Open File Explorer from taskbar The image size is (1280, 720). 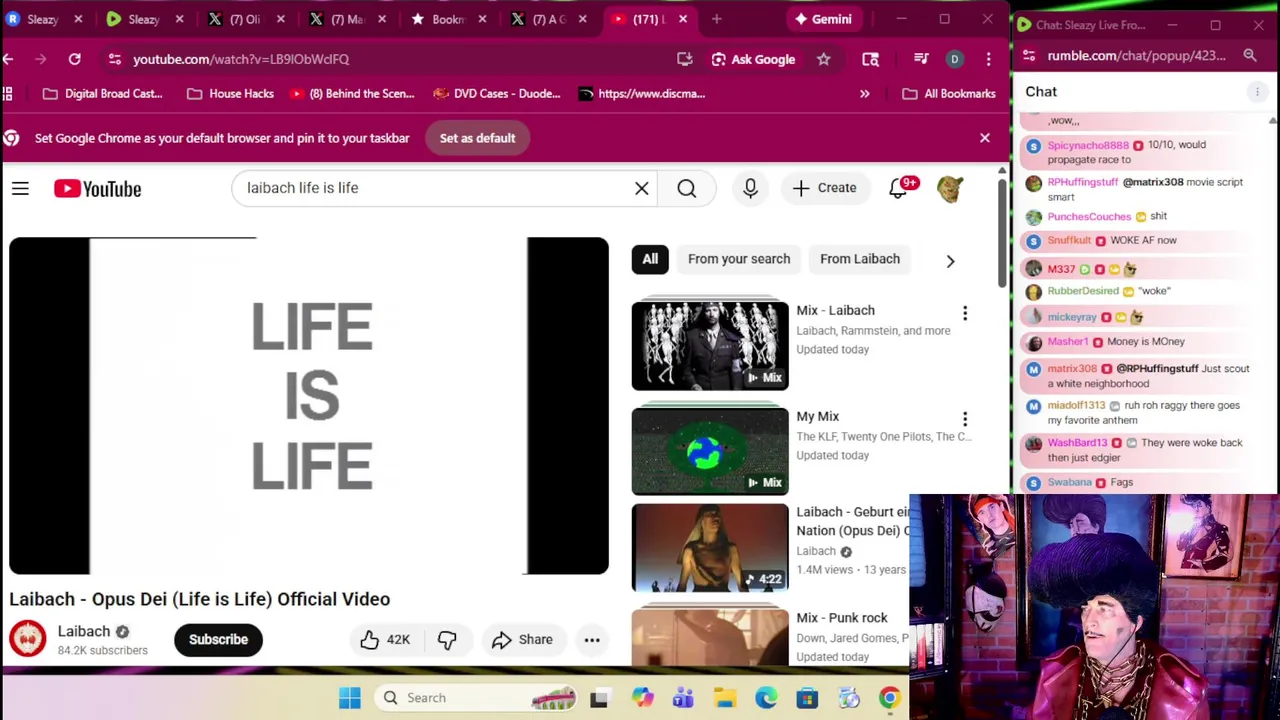(x=725, y=698)
